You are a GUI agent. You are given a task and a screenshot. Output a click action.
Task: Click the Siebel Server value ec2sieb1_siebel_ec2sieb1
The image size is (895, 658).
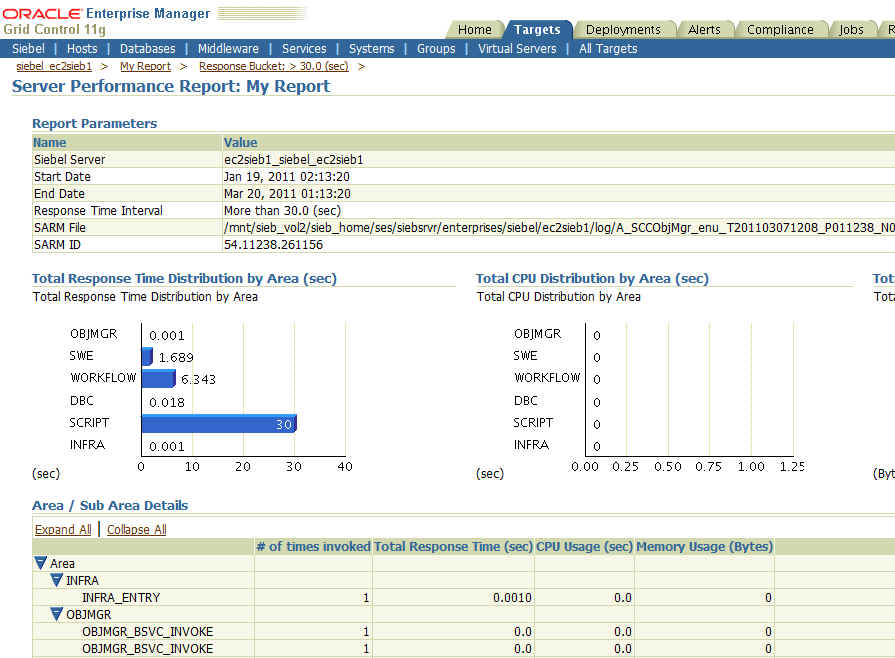point(293,160)
